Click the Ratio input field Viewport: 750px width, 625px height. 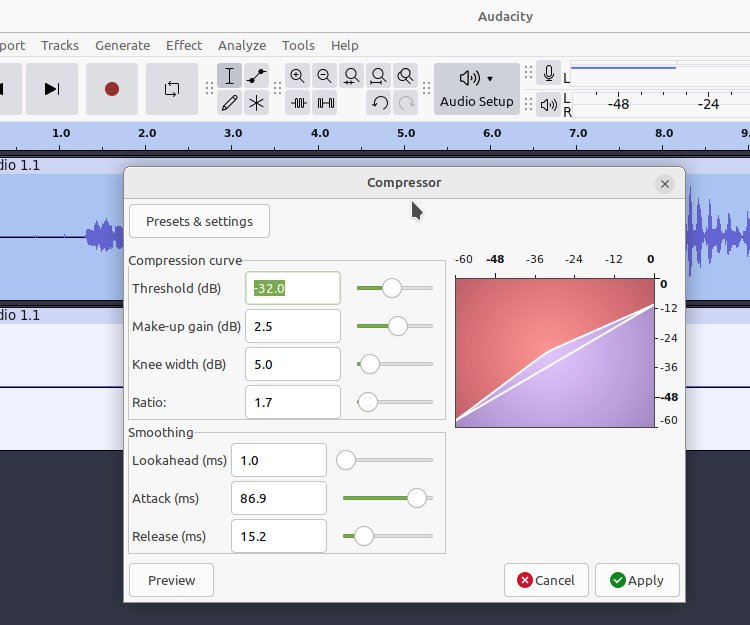[x=293, y=402]
